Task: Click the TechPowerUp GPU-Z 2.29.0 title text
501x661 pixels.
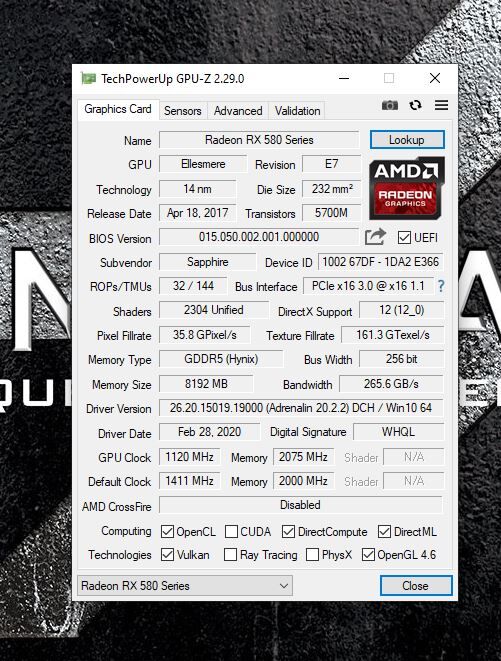Action: tap(172, 79)
